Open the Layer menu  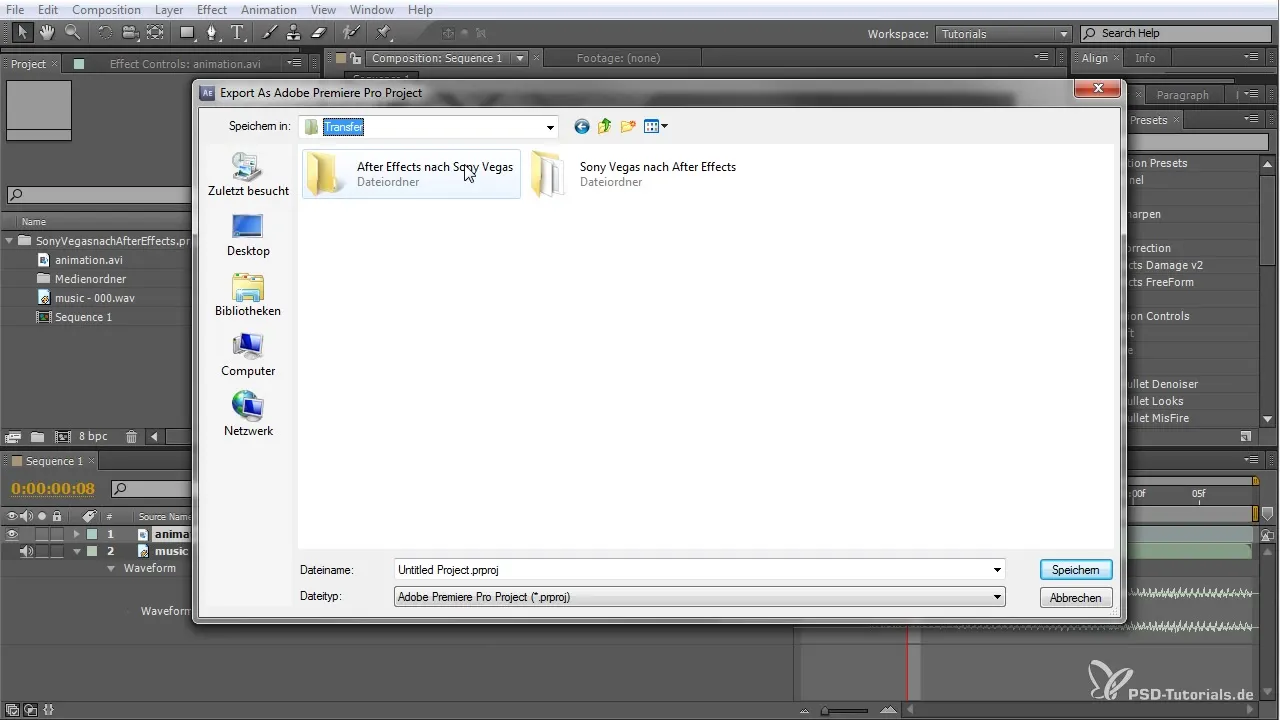[169, 10]
